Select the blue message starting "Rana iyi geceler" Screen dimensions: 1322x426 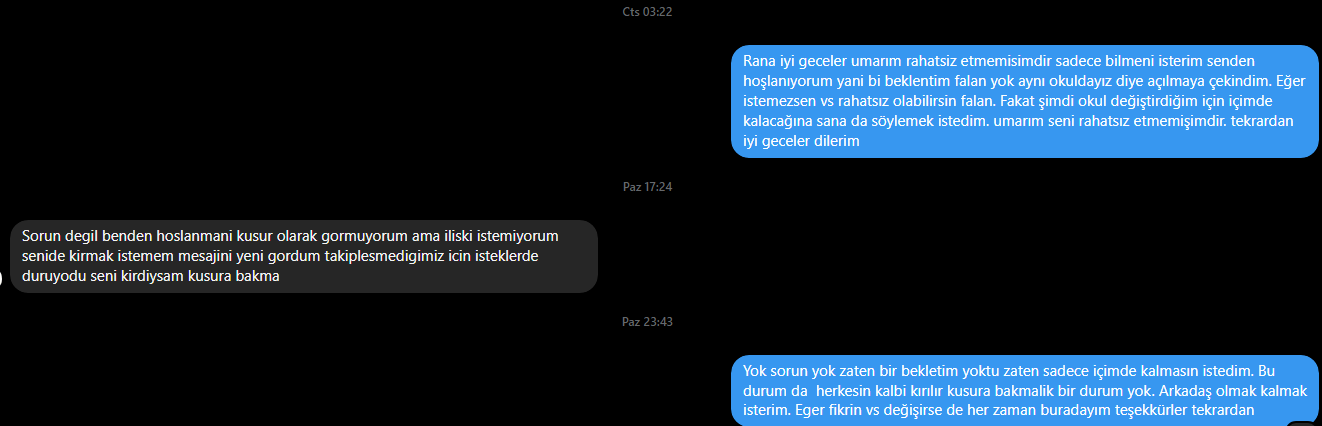point(1025,101)
